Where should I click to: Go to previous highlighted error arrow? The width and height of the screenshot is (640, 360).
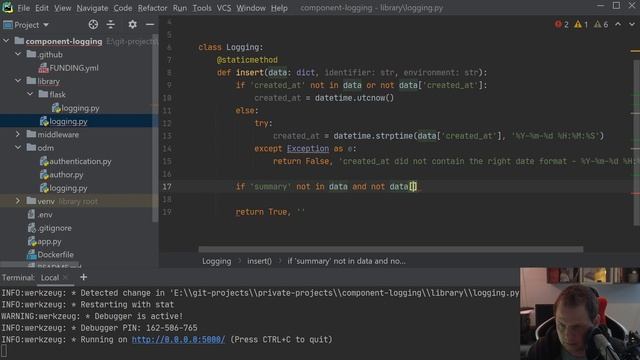(618, 24)
